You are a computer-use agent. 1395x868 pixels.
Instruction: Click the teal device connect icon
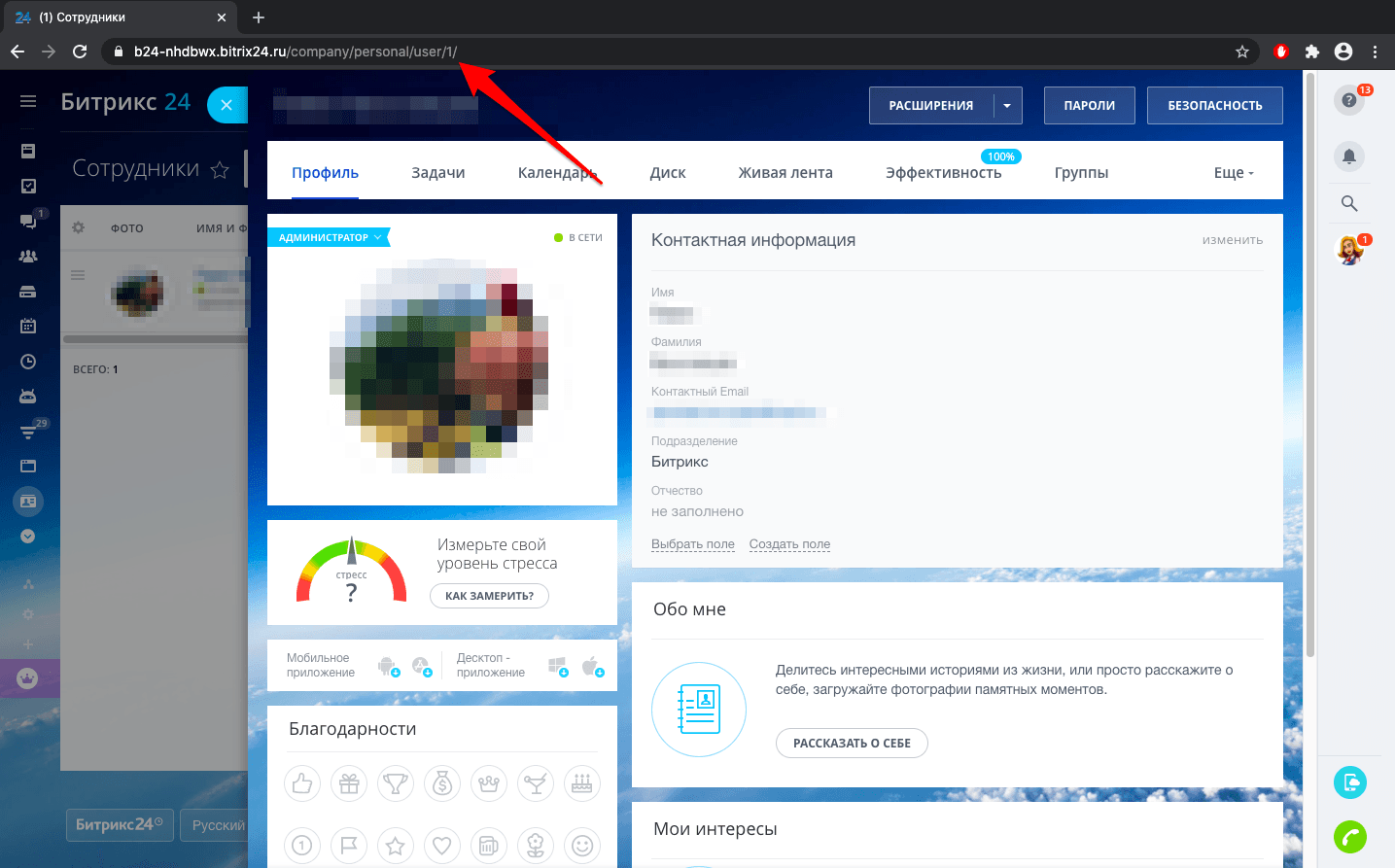point(1350,781)
